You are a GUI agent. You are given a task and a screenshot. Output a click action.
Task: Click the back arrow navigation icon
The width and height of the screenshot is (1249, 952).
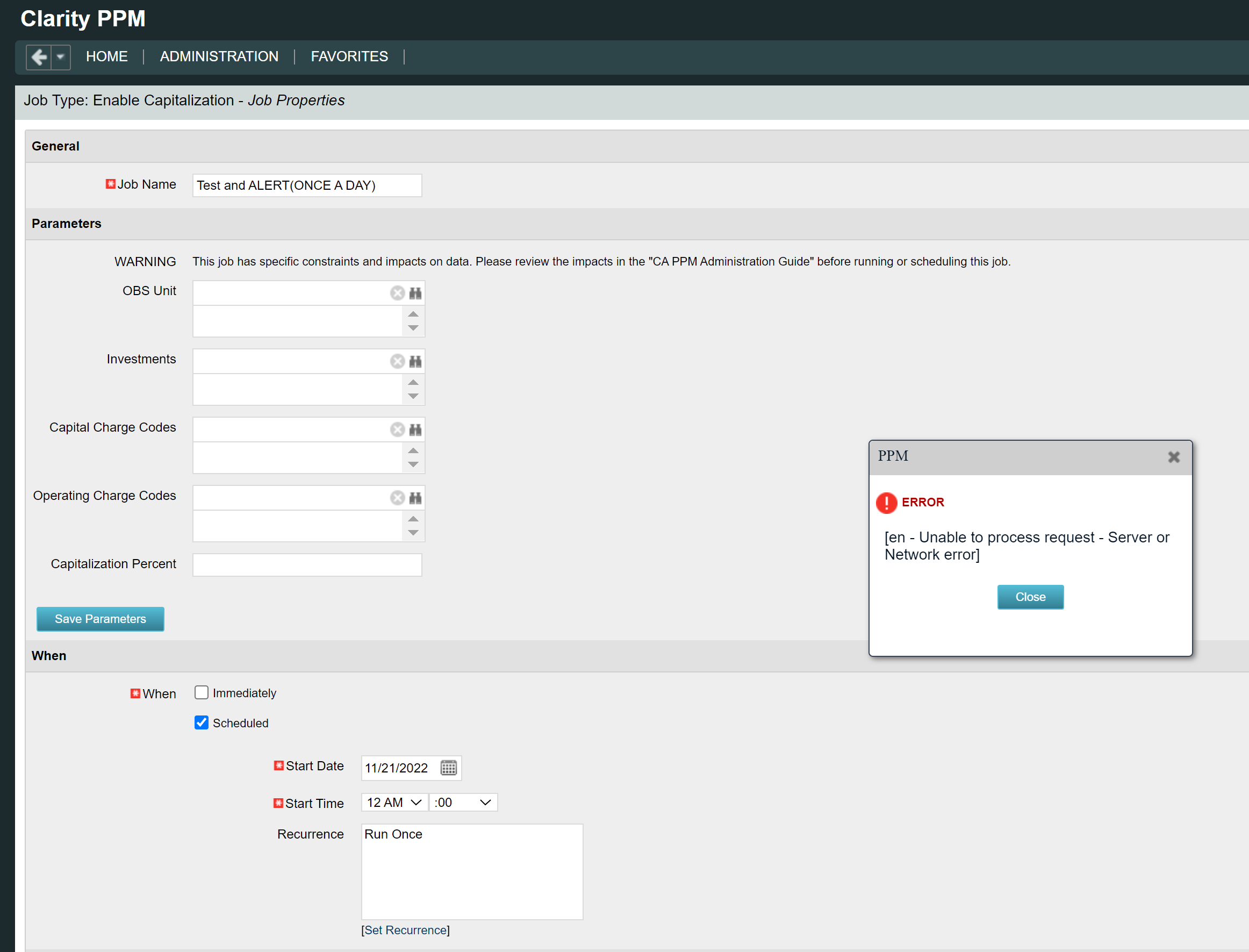(x=39, y=57)
